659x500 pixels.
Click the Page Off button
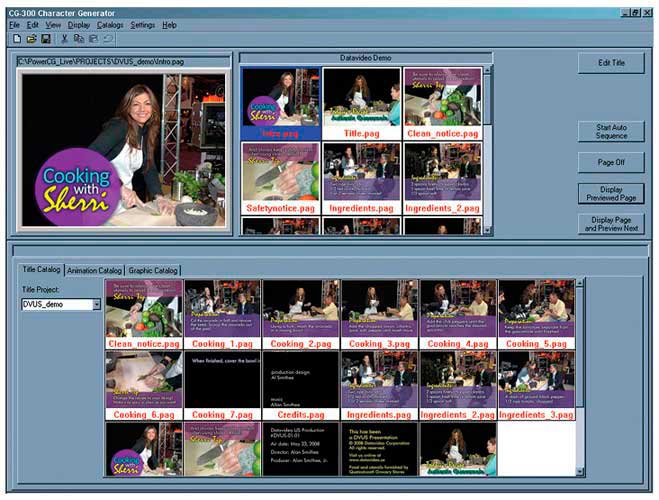(x=611, y=162)
